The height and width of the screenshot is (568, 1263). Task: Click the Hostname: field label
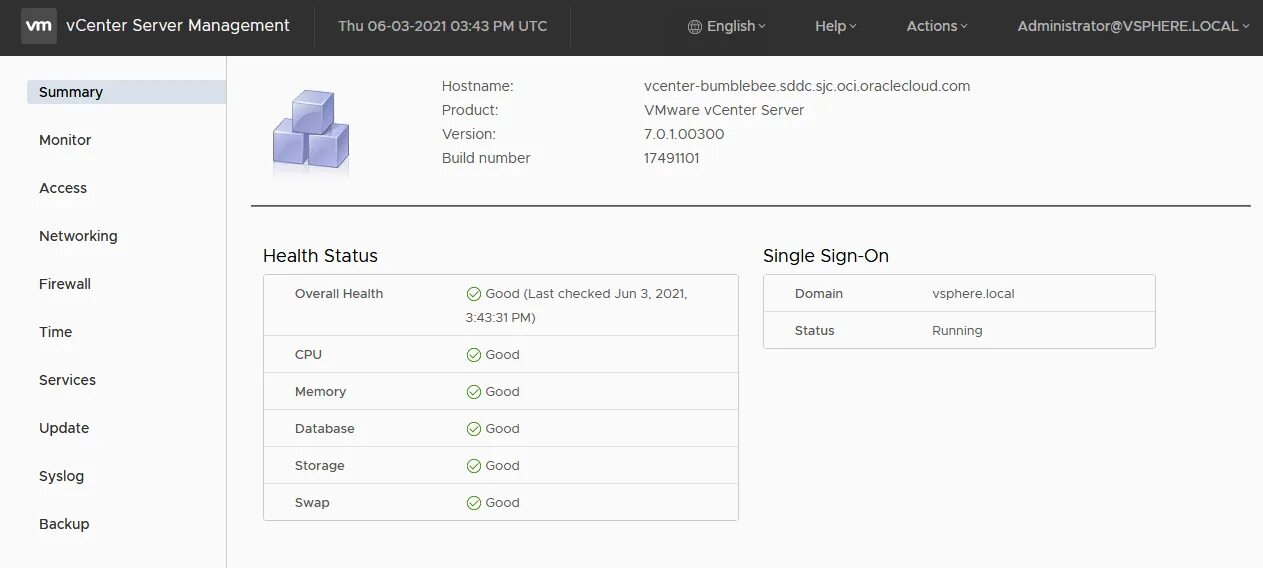point(478,86)
